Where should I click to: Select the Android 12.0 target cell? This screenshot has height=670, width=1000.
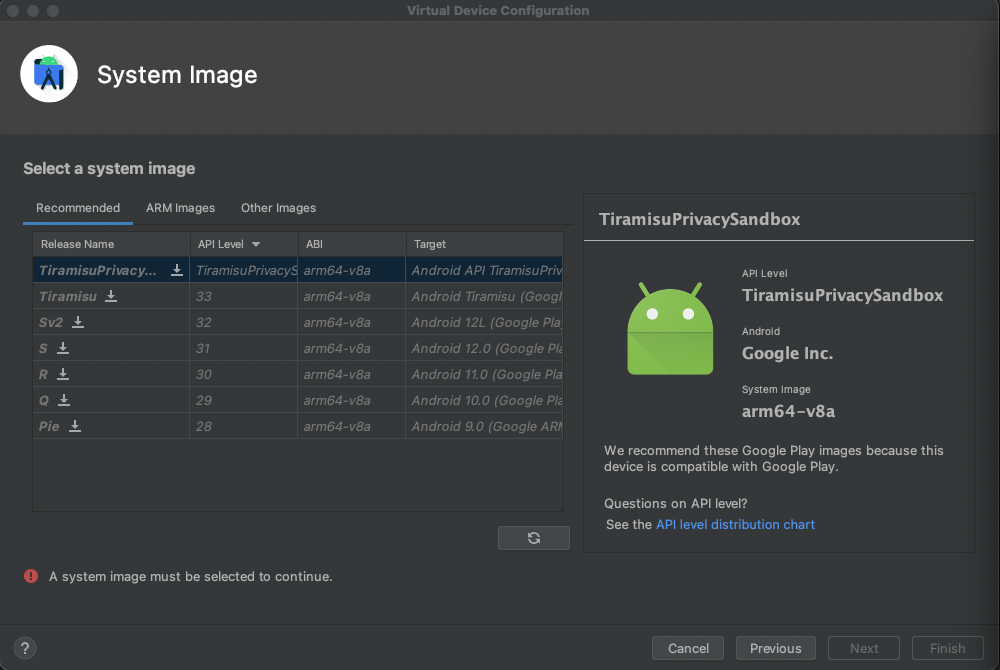(x=484, y=348)
